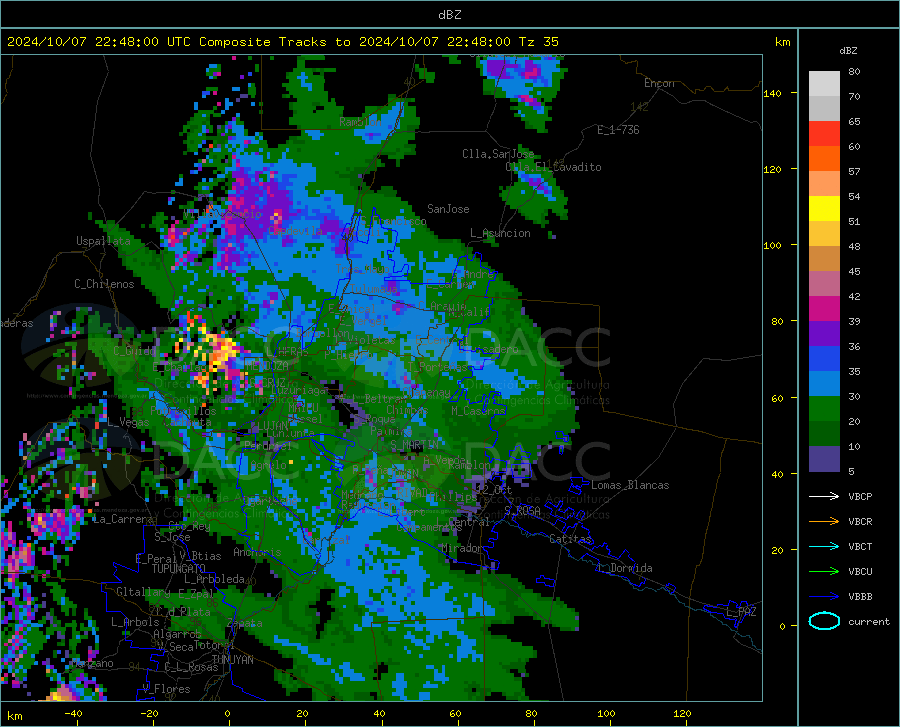
Task: Click the dBZ title at top
Action: coord(449,15)
